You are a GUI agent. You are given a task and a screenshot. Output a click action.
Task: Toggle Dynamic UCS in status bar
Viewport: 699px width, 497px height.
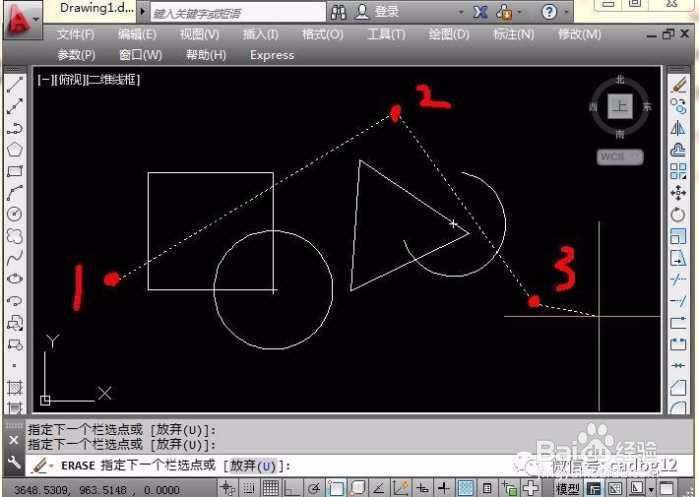pos(400,488)
